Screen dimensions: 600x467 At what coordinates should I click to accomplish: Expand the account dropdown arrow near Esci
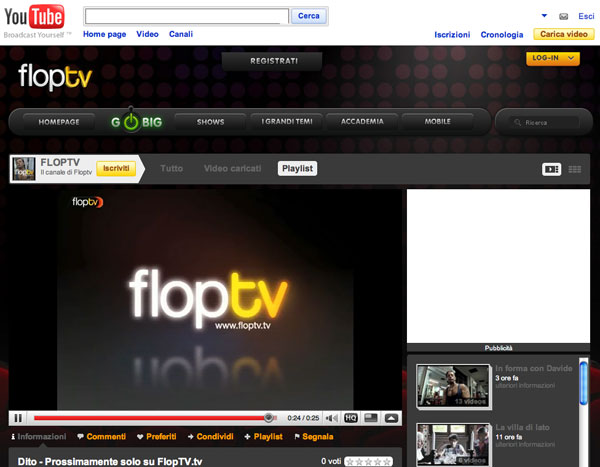(544, 16)
